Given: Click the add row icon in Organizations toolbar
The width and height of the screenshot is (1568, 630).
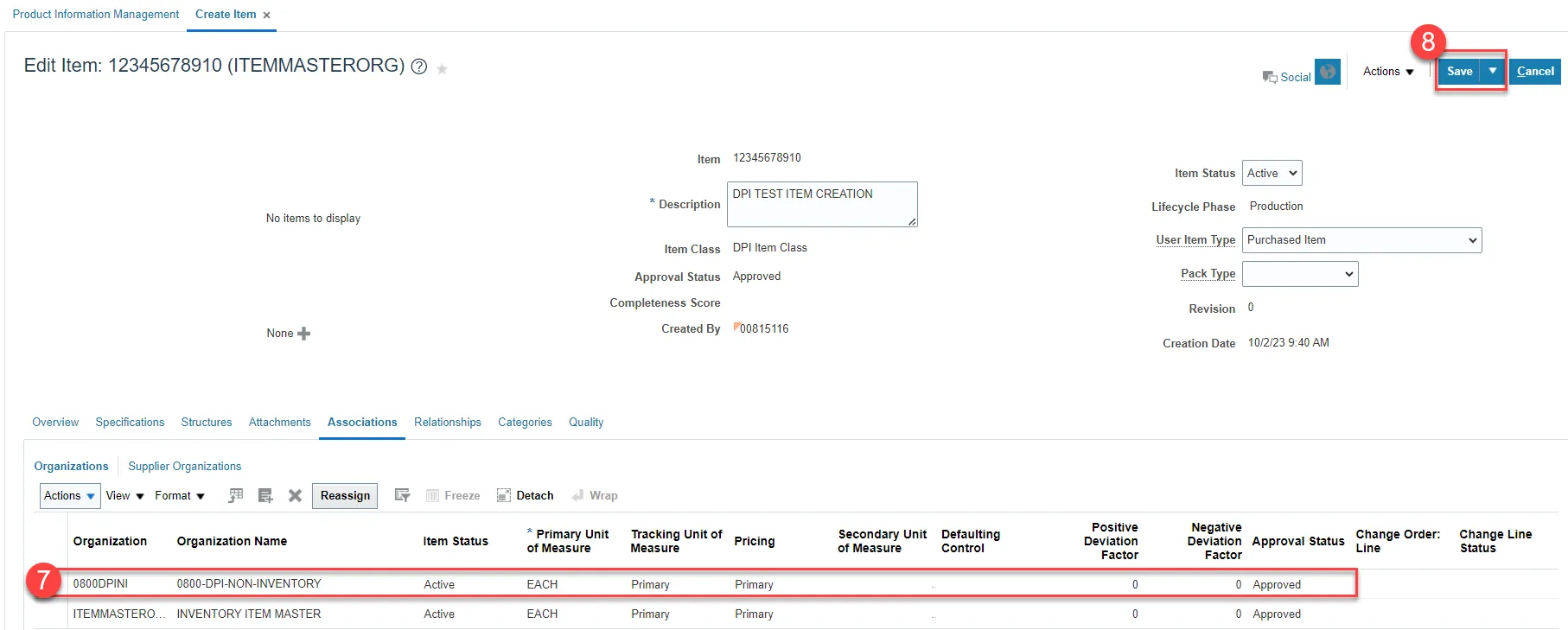Looking at the screenshot, I should pos(265,495).
